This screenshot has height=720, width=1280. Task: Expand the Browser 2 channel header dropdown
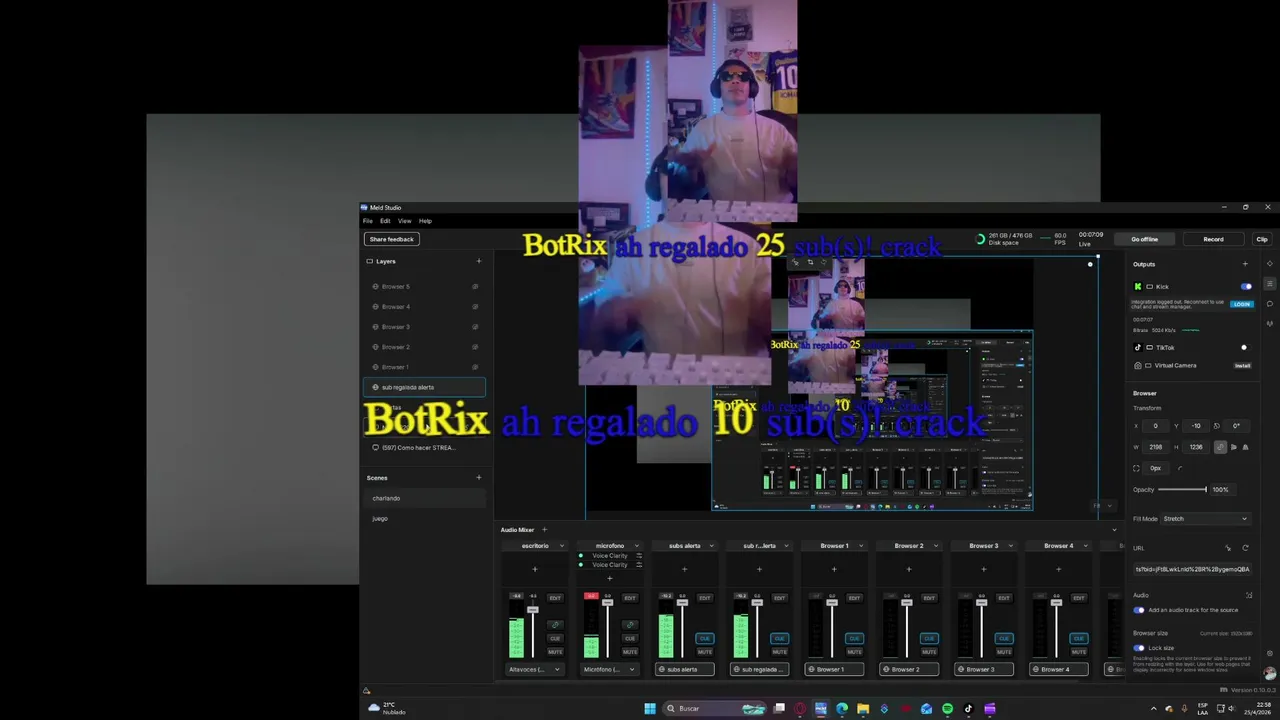point(936,546)
